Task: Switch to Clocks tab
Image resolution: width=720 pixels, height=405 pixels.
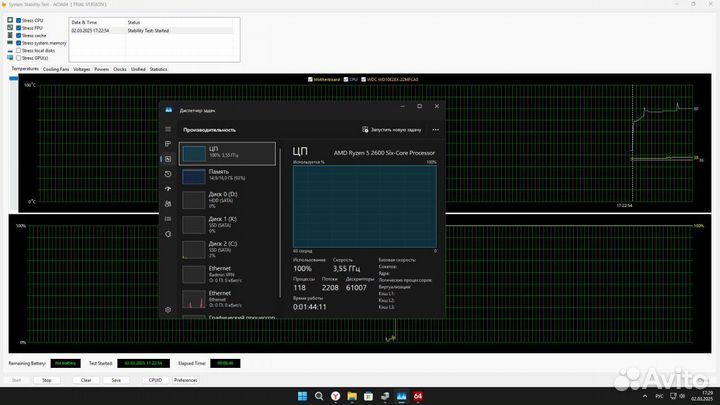Action: pos(120,69)
